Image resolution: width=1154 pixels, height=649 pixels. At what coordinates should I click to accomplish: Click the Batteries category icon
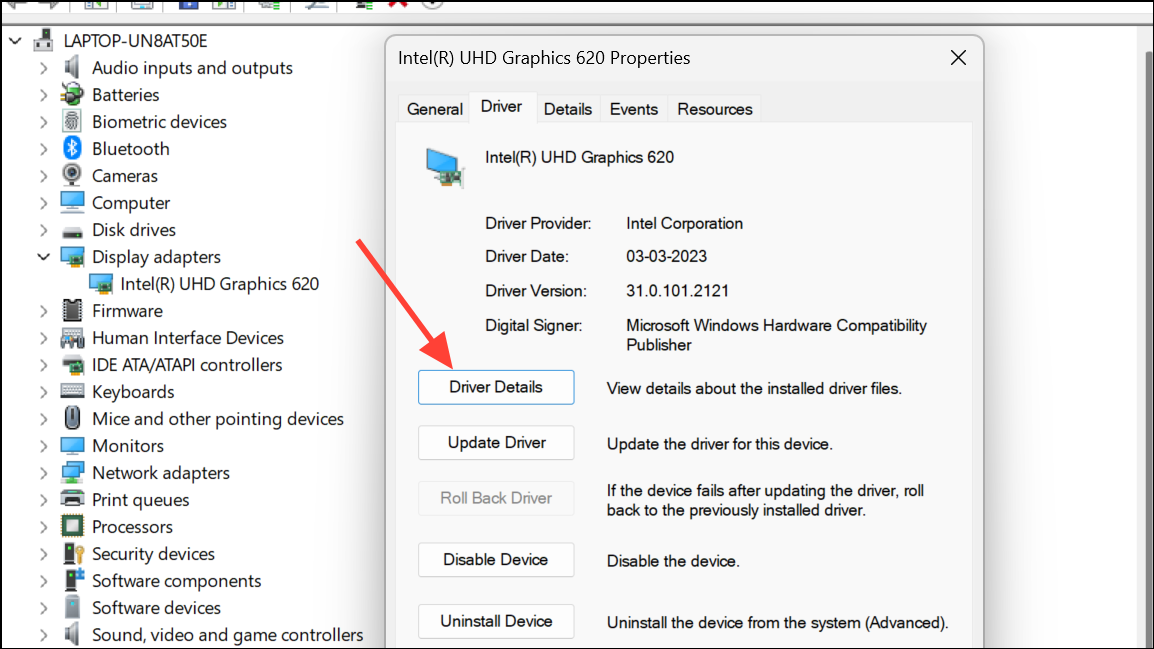pyautogui.click(x=72, y=95)
